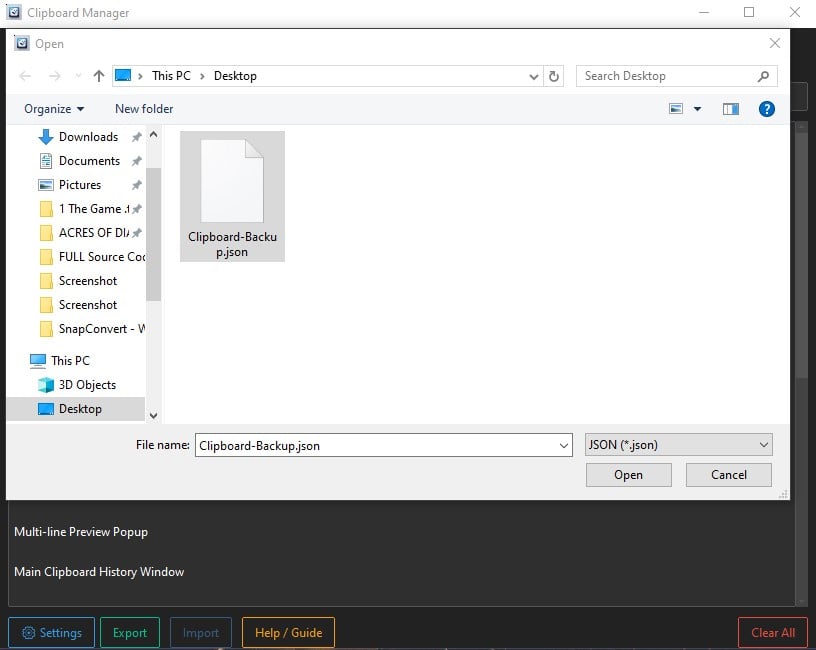Navigate up to the parent folder

[97, 75]
